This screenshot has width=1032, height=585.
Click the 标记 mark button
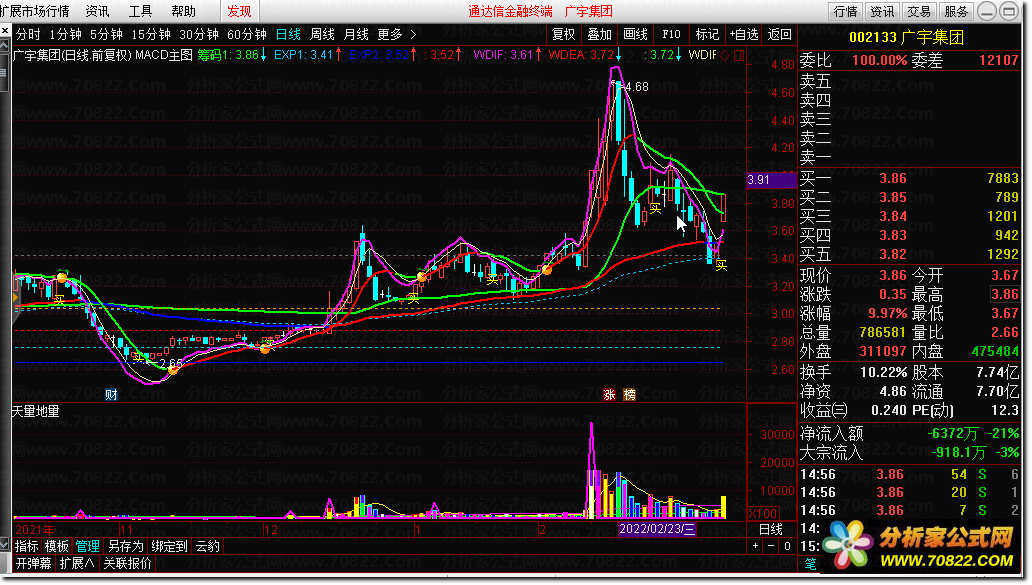click(x=707, y=34)
